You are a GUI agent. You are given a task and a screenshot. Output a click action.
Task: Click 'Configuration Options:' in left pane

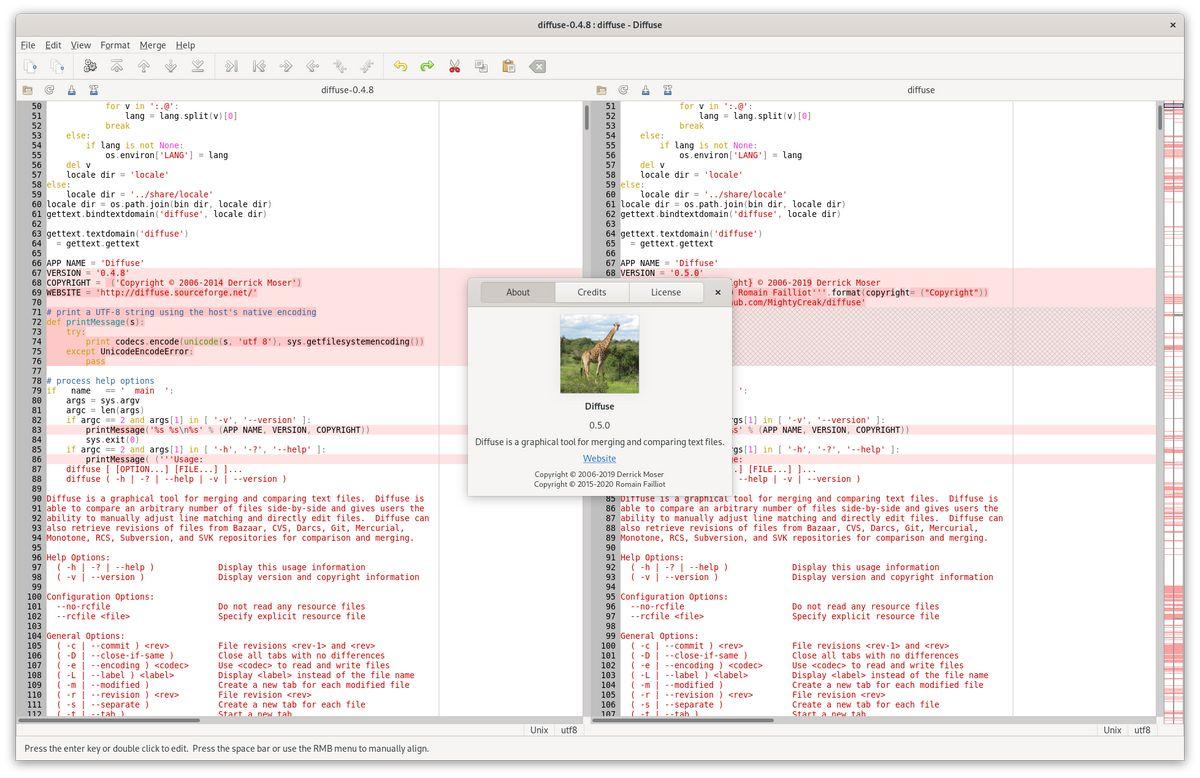click(x=100, y=597)
